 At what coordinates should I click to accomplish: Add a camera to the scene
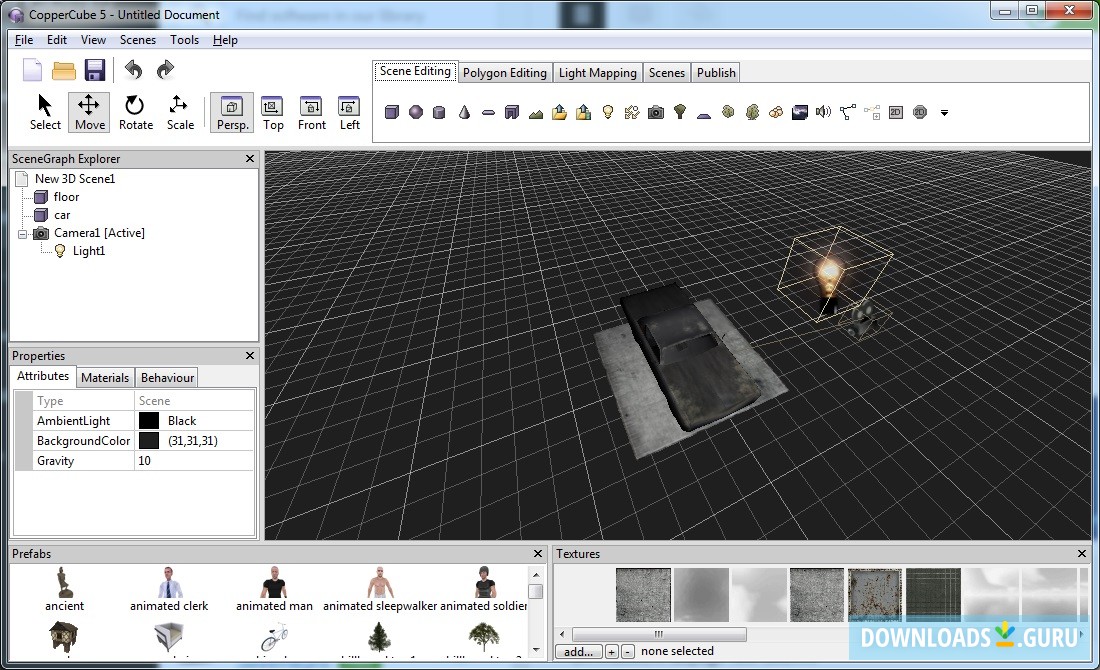(x=655, y=112)
